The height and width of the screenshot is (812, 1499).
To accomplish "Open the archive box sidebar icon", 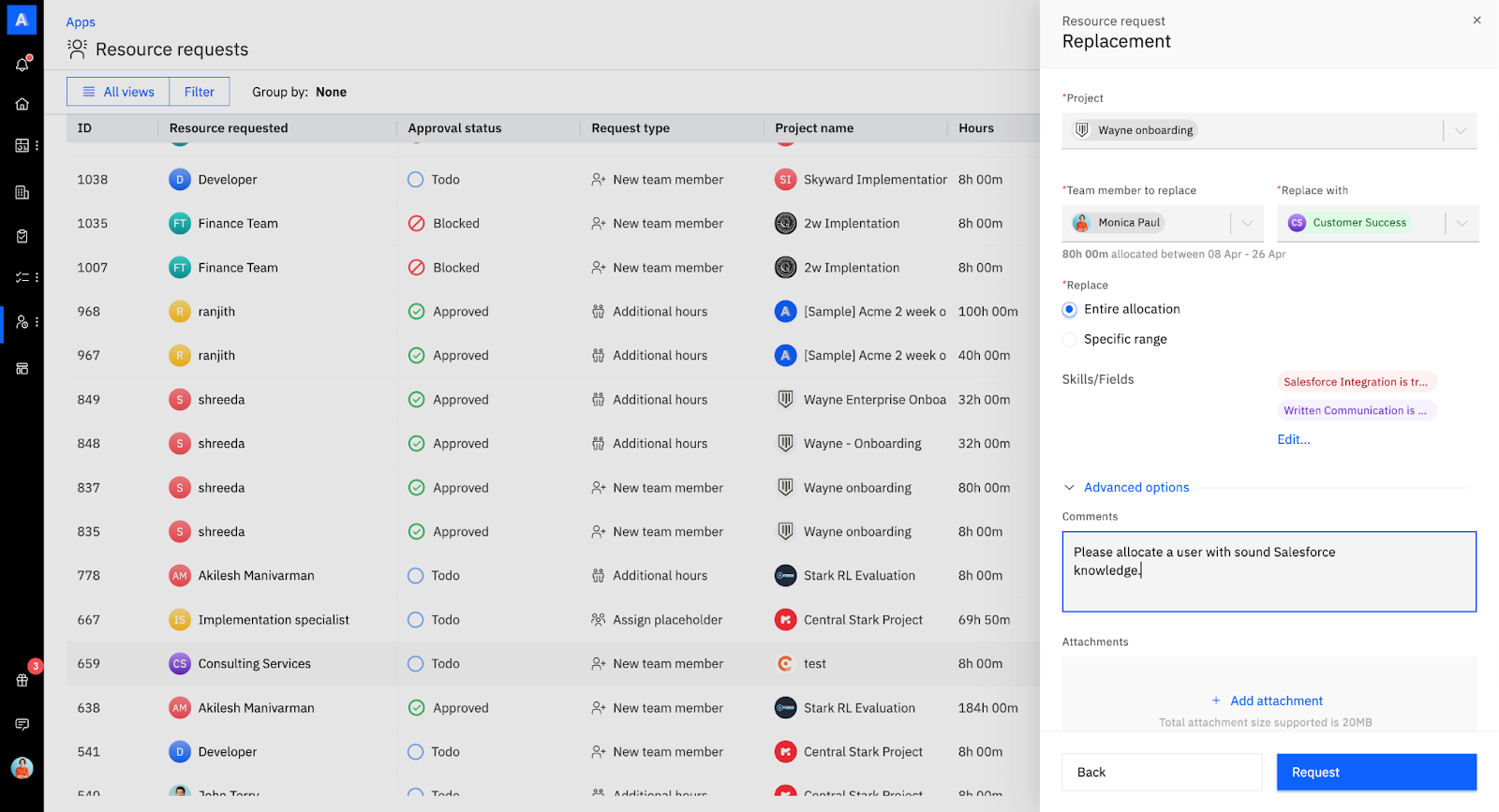I will click(x=22, y=368).
